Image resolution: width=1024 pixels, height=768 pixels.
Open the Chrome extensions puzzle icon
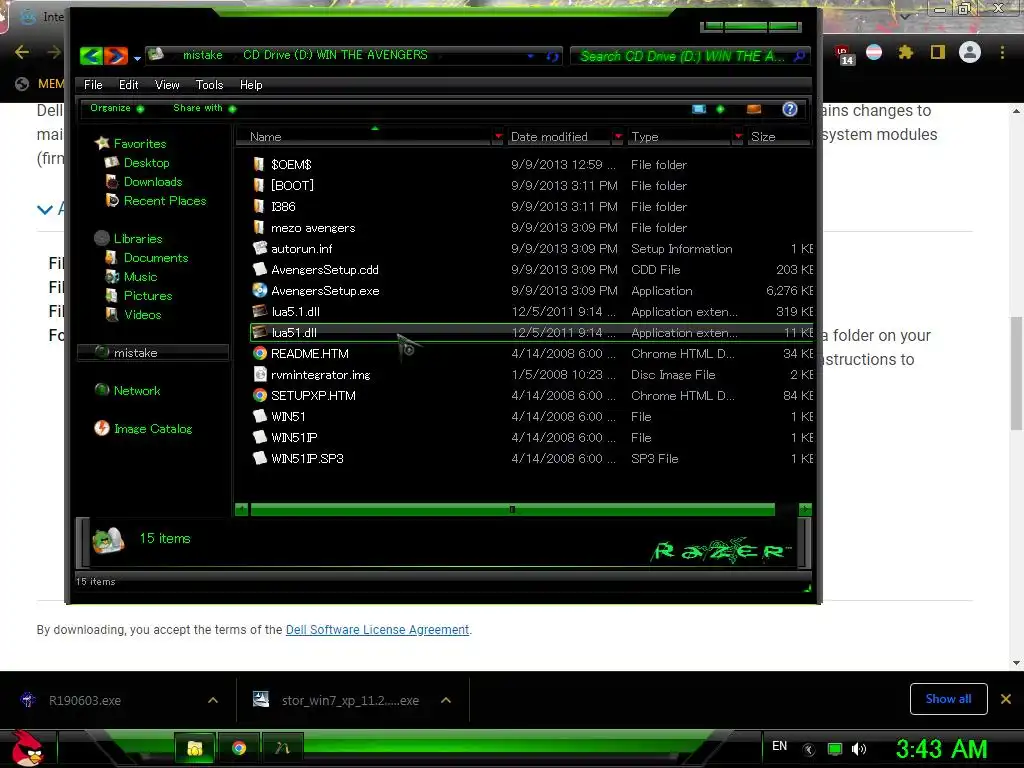(x=906, y=52)
